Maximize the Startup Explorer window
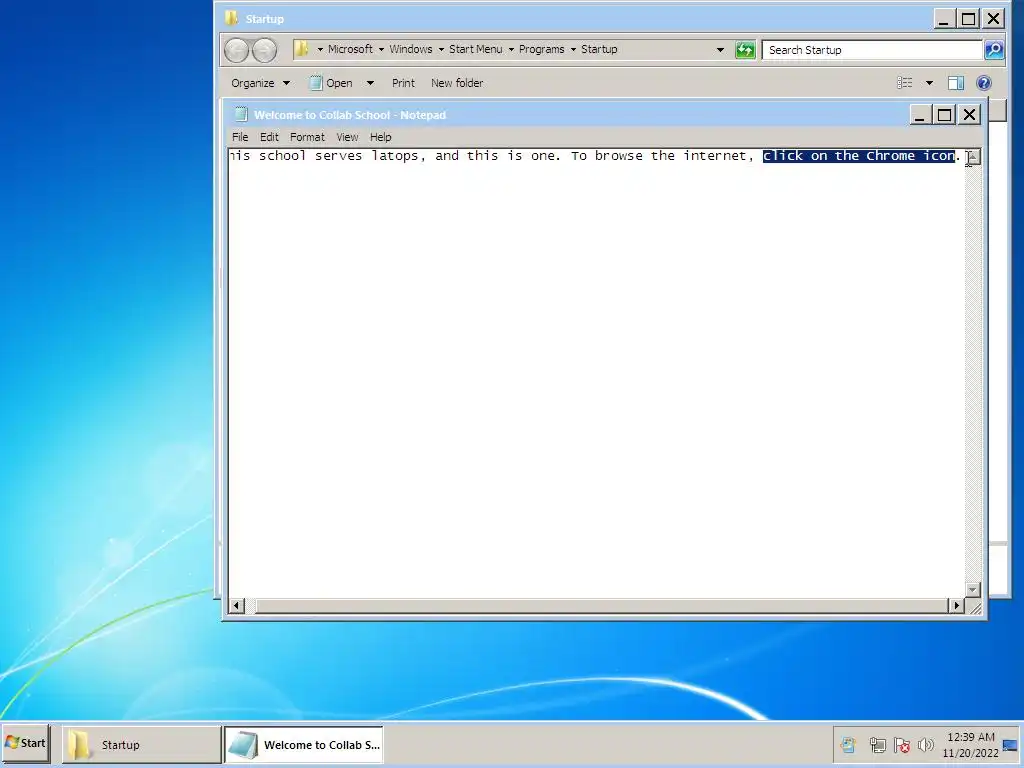The image size is (1024, 768). [968, 19]
